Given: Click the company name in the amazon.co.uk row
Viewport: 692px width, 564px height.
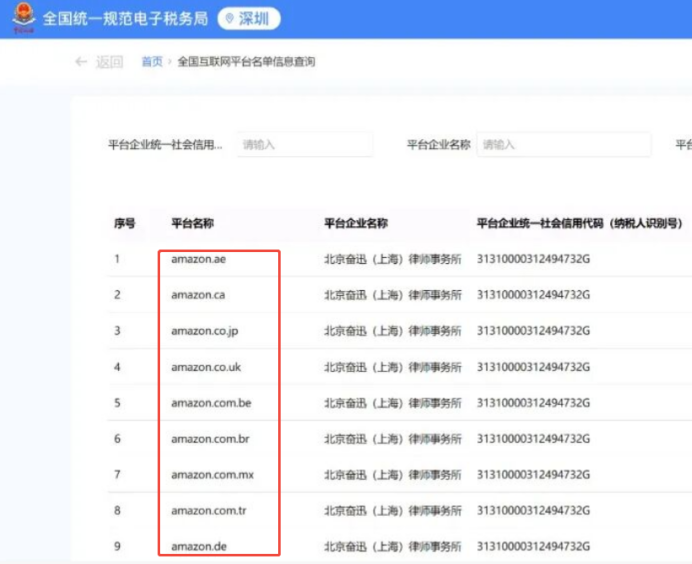Looking at the screenshot, I should pos(393,367).
